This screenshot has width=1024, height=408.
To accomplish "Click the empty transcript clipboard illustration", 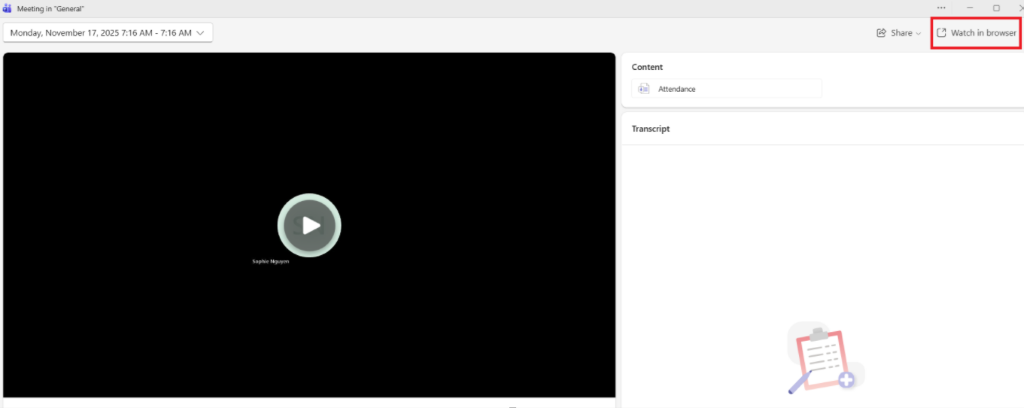I will (x=825, y=358).
